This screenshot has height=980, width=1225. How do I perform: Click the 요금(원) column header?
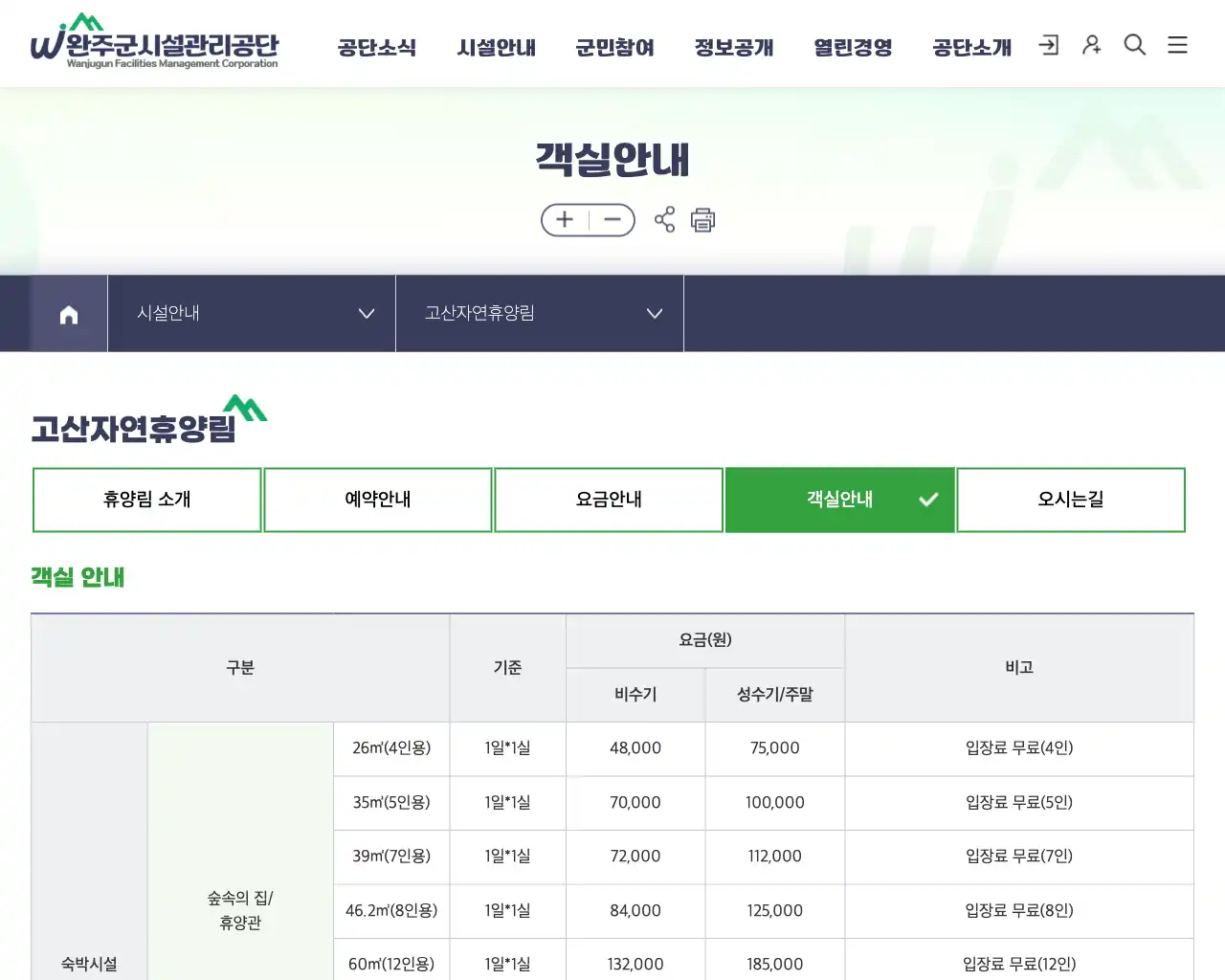705,640
